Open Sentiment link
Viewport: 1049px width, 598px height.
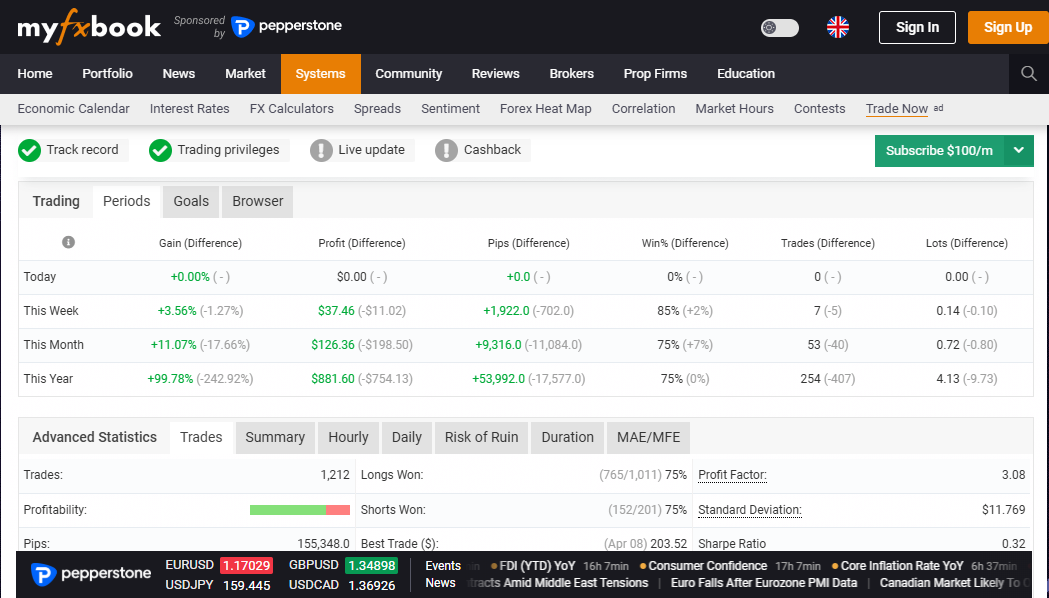pyautogui.click(x=450, y=108)
